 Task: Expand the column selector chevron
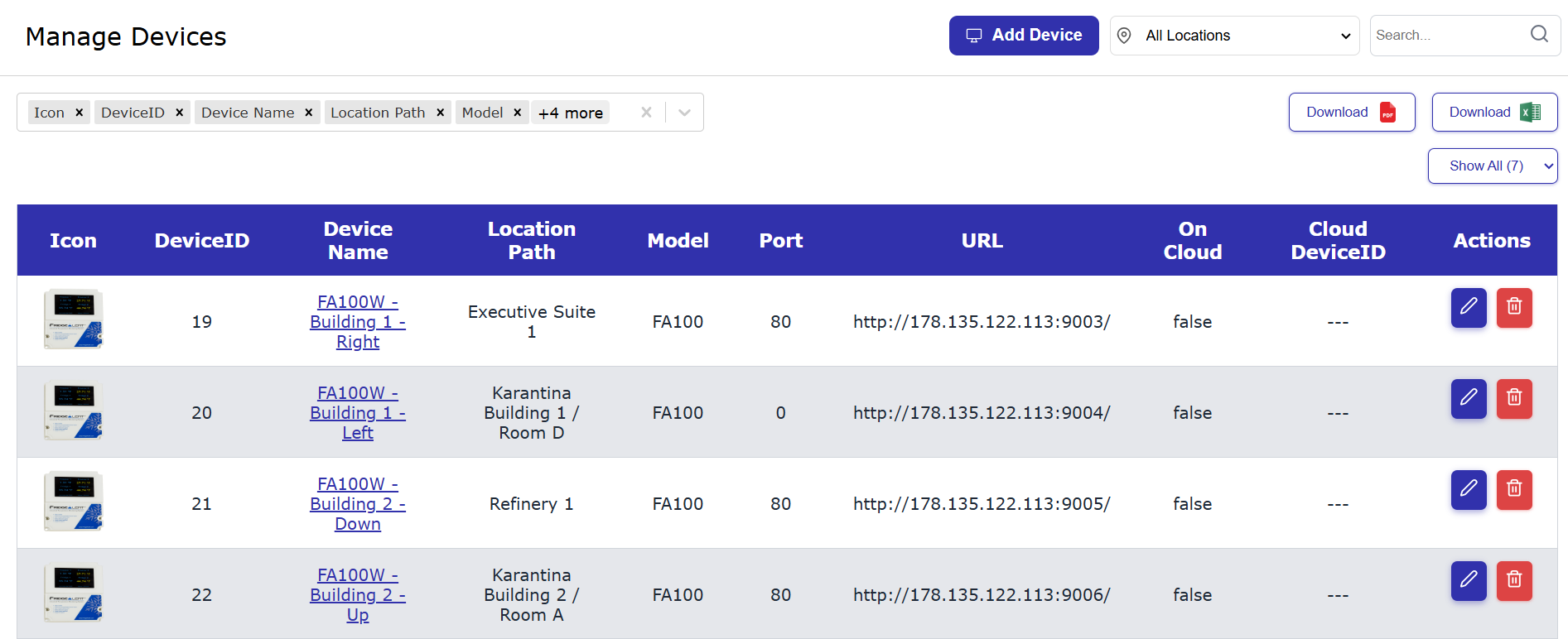[684, 113]
